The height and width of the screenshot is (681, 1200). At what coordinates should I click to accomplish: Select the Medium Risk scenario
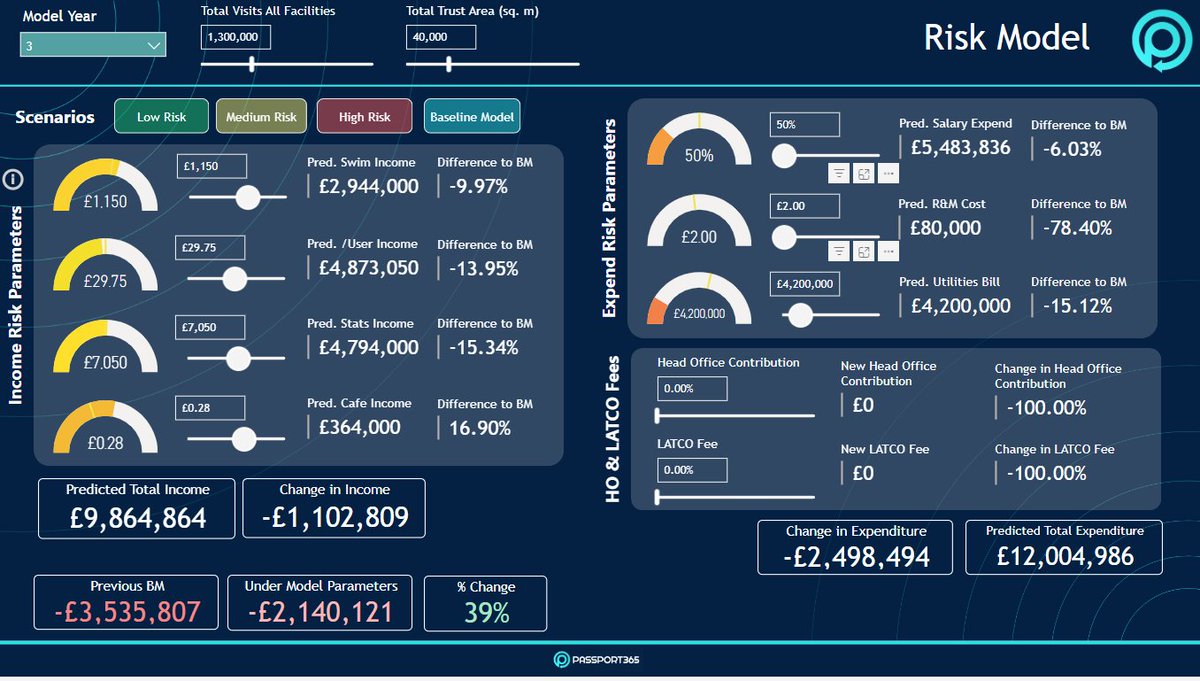(x=261, y=116)
